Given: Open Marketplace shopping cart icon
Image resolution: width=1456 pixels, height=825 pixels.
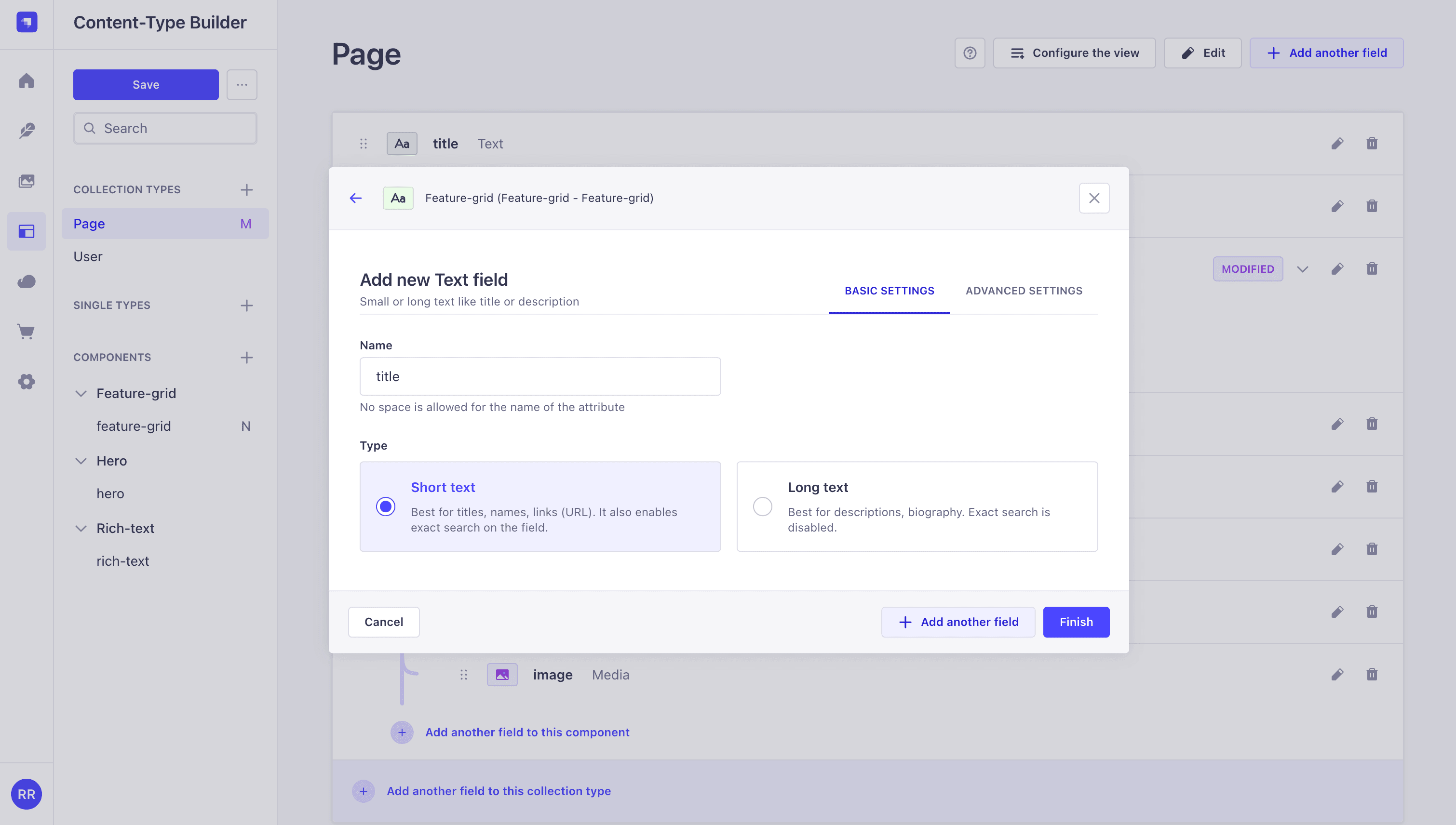Looking at the screenshot, I should 27,332.
